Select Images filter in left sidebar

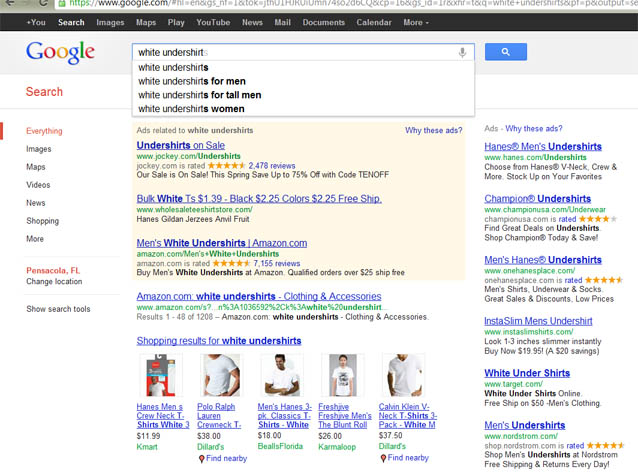(39, 149)
